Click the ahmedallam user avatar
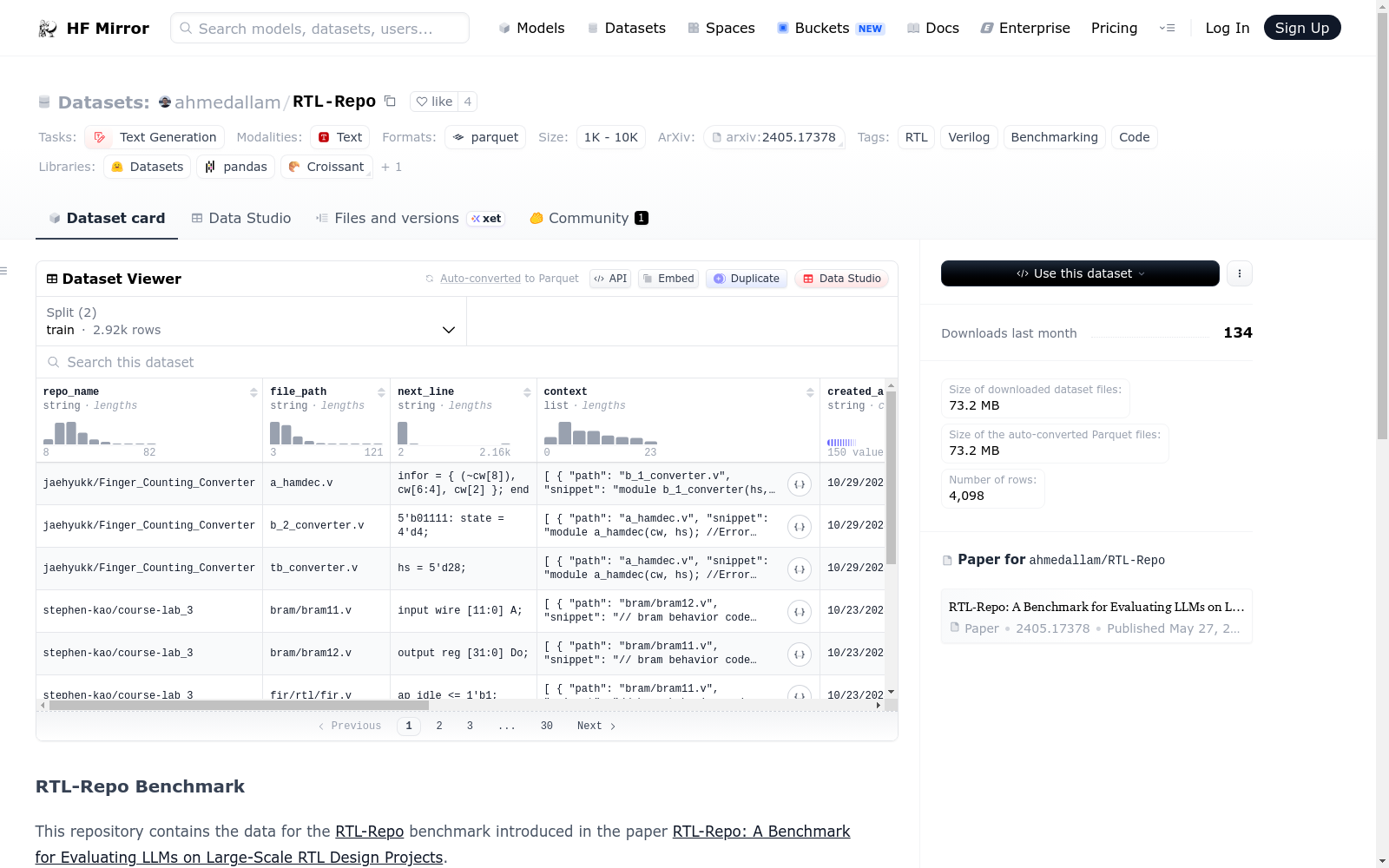This screenshot has height=868, width=1389. pyautogui.click(x=165, y=102)
